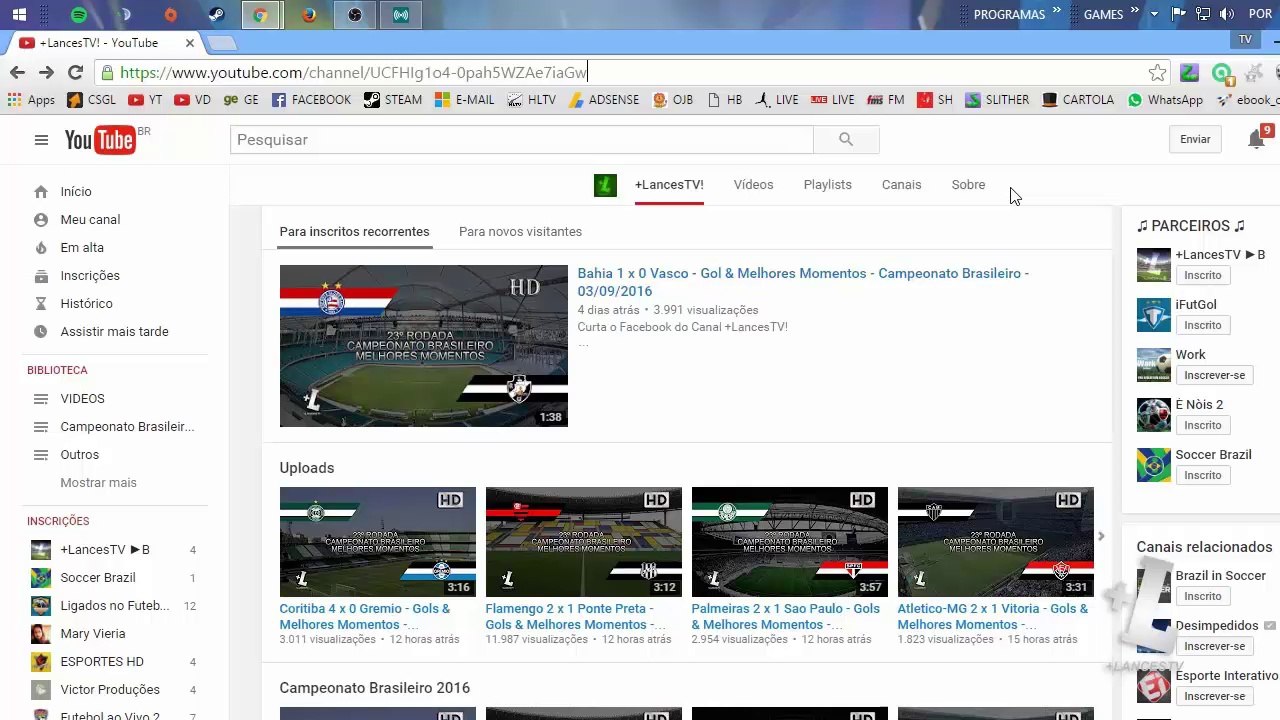The image size is (1280, 720).
Task: Open OBS Studio from the taskbar
Action: click(x=354, y=15)
